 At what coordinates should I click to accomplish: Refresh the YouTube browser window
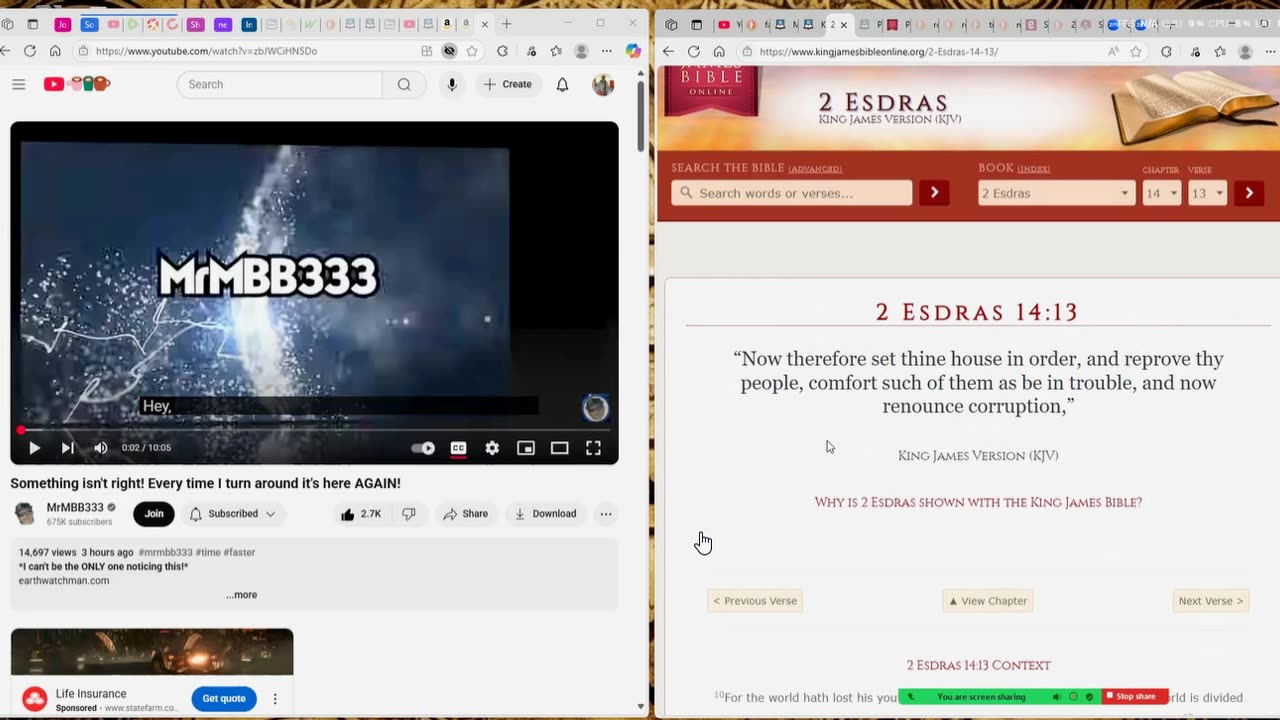(30, 51)
